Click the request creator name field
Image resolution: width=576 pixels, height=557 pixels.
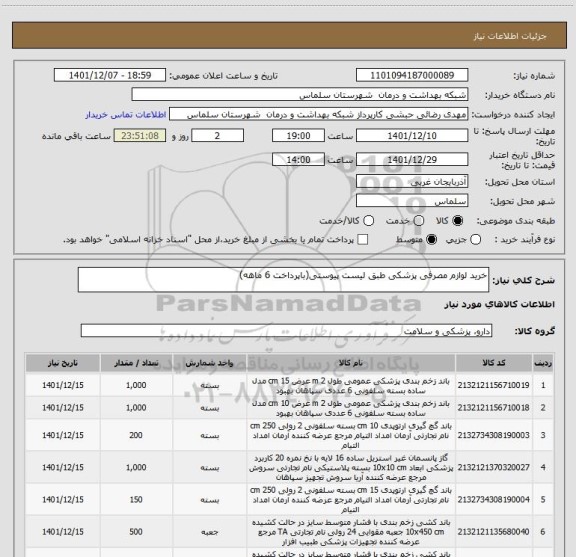tap(318, 114)
